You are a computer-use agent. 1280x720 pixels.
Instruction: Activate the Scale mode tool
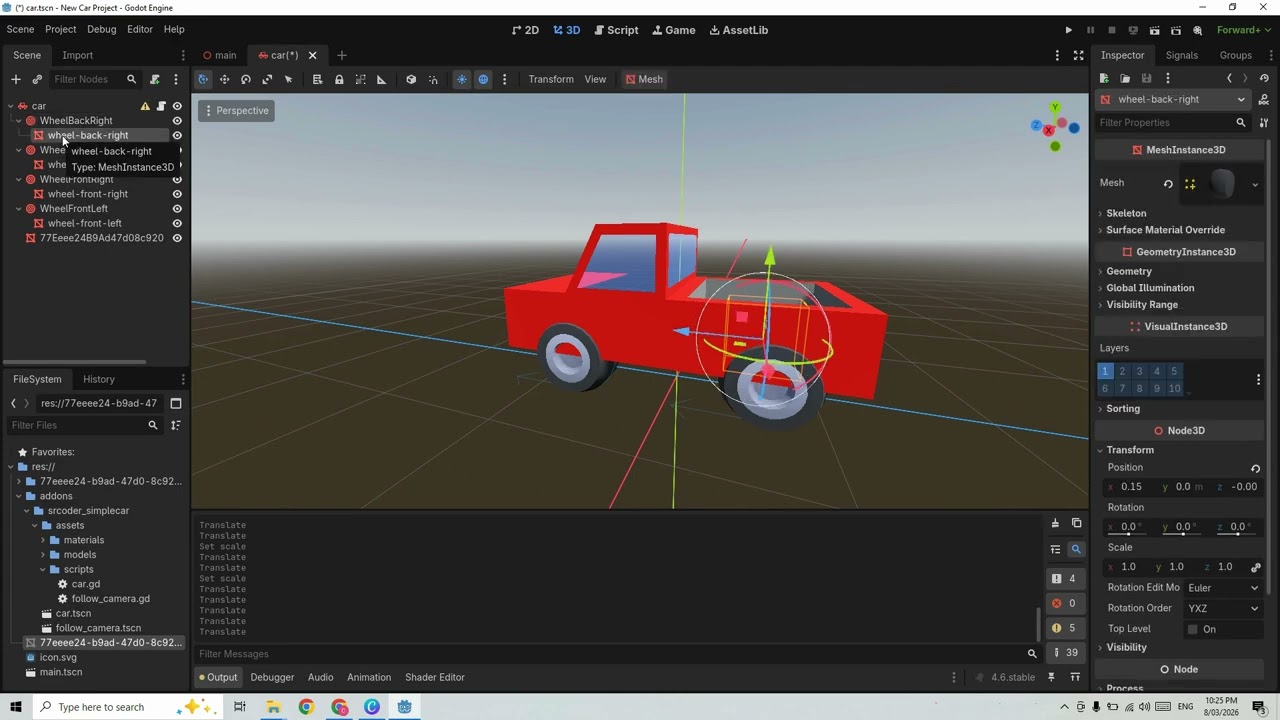click(x=267, y=79)
